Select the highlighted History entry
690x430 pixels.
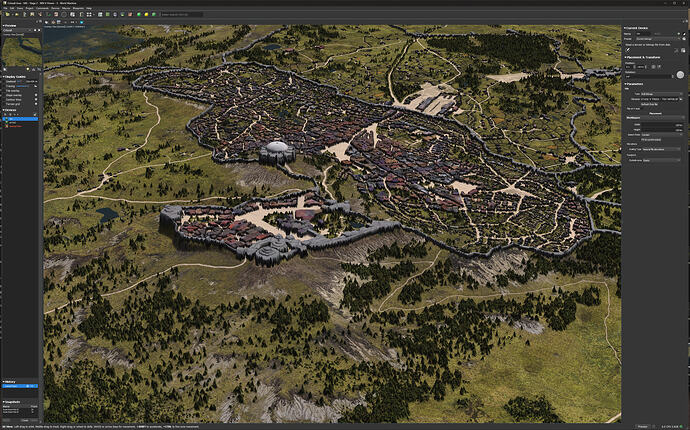point(20,386)
